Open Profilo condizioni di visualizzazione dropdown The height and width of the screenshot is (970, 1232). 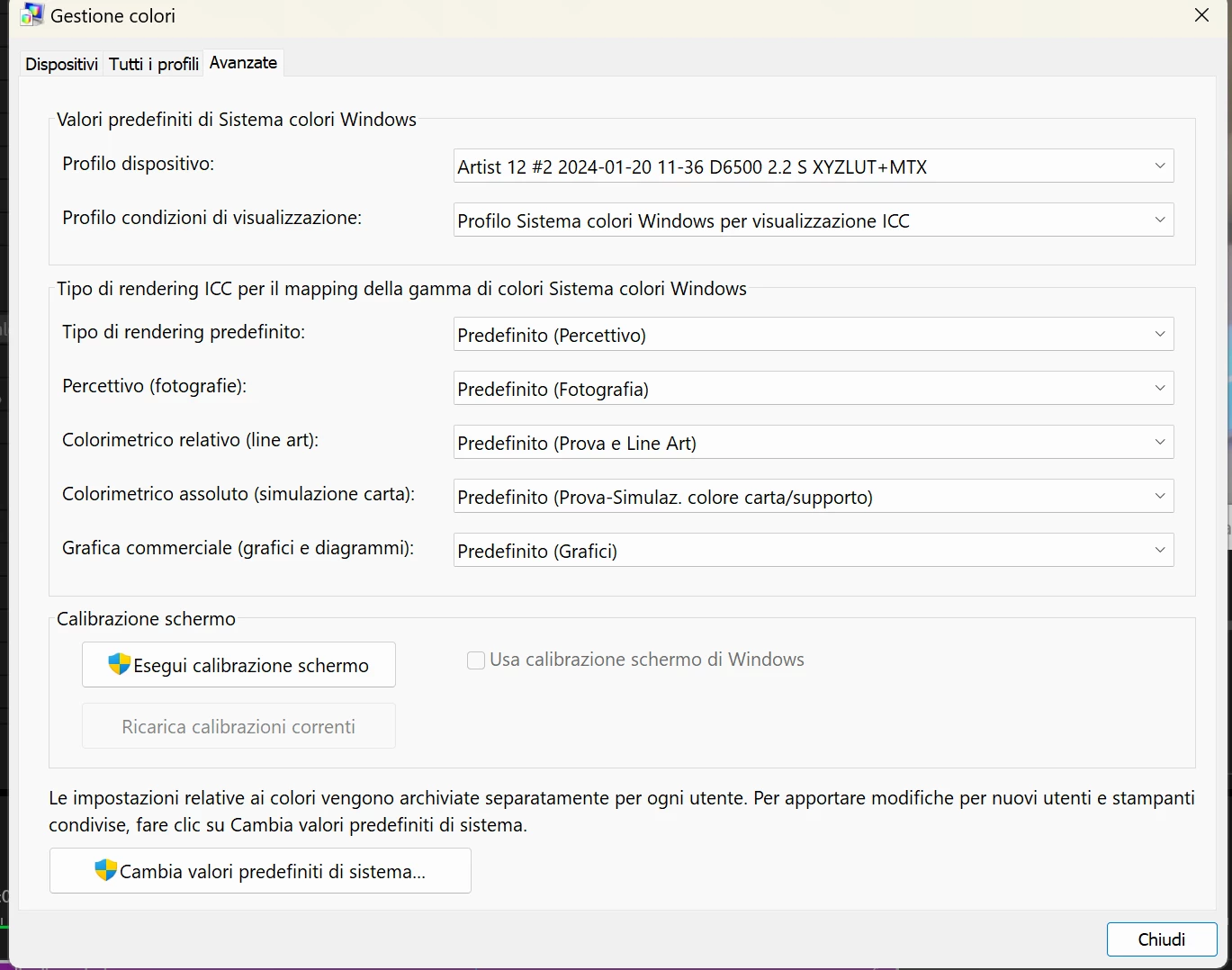(x=814, y=220)
